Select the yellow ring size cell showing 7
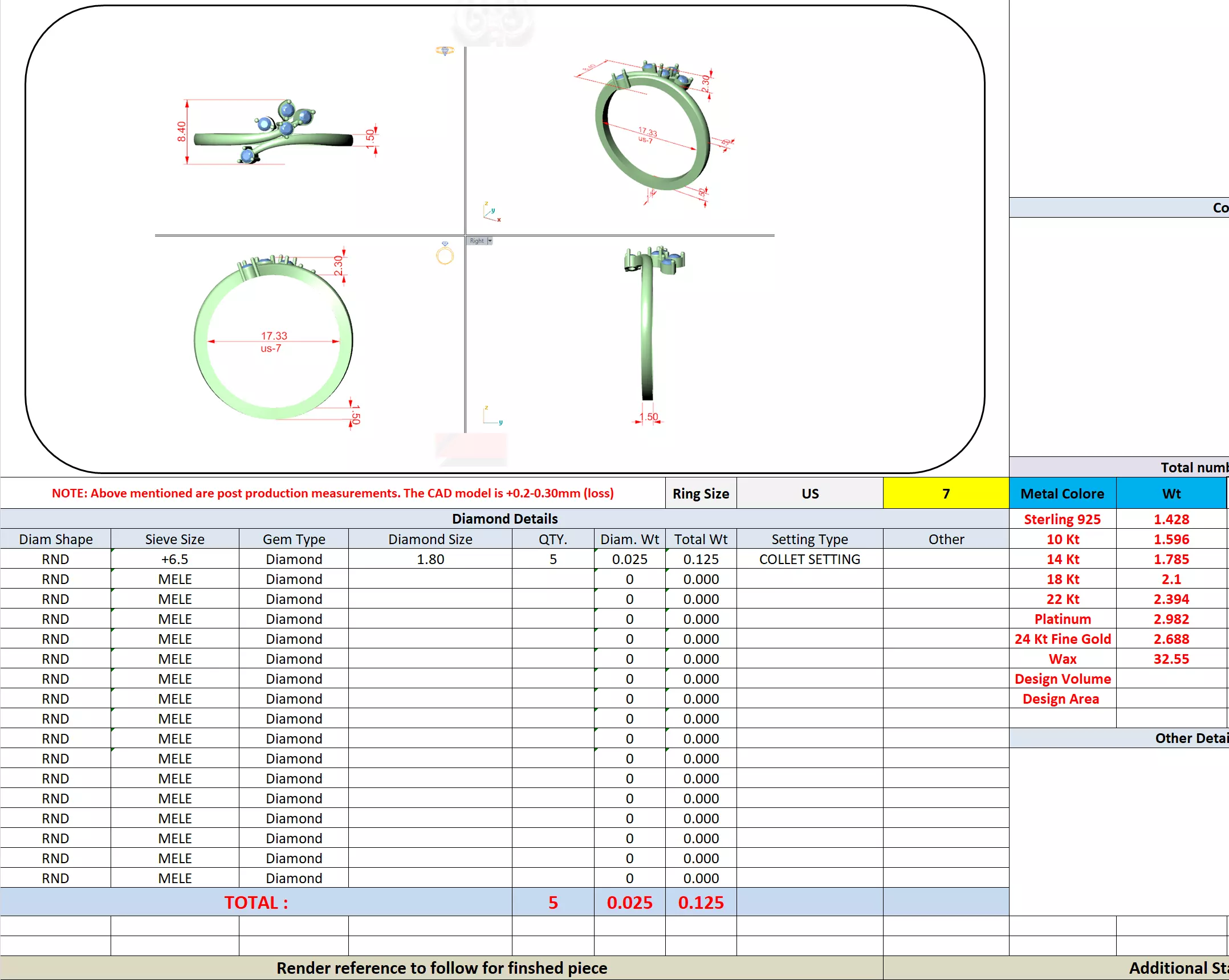This screenshot has height=980, width=1229. pyautogui.click(x=945, y=493)
